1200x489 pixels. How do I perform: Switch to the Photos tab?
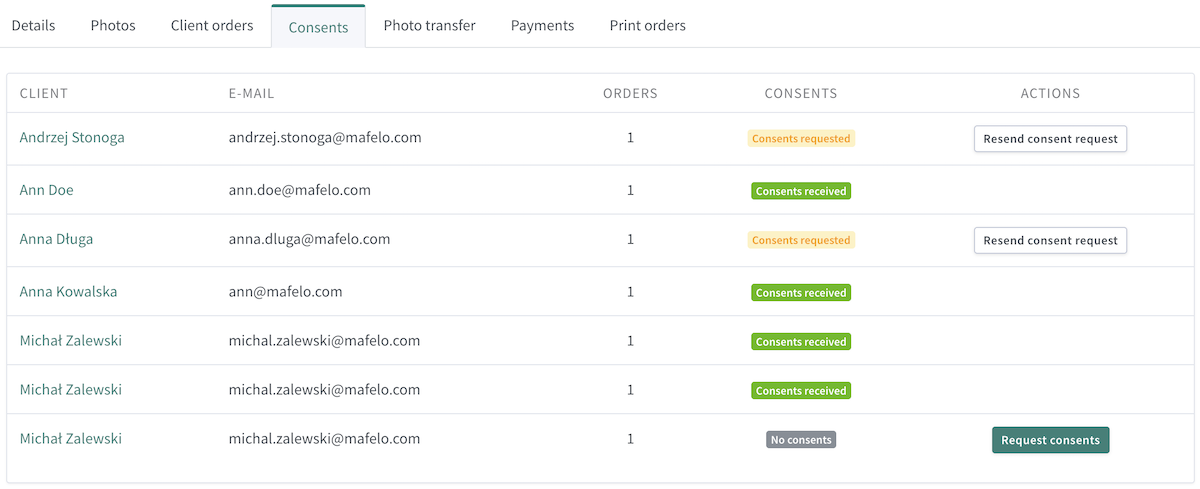pyautogui.click(x=113, y=25)
